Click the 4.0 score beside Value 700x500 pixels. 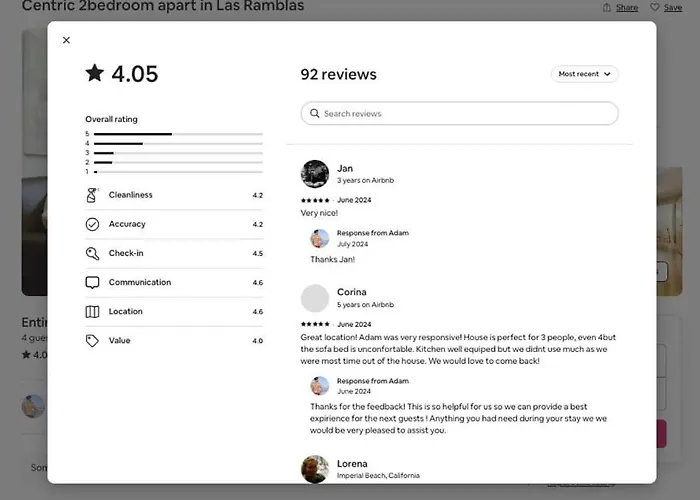258,341
